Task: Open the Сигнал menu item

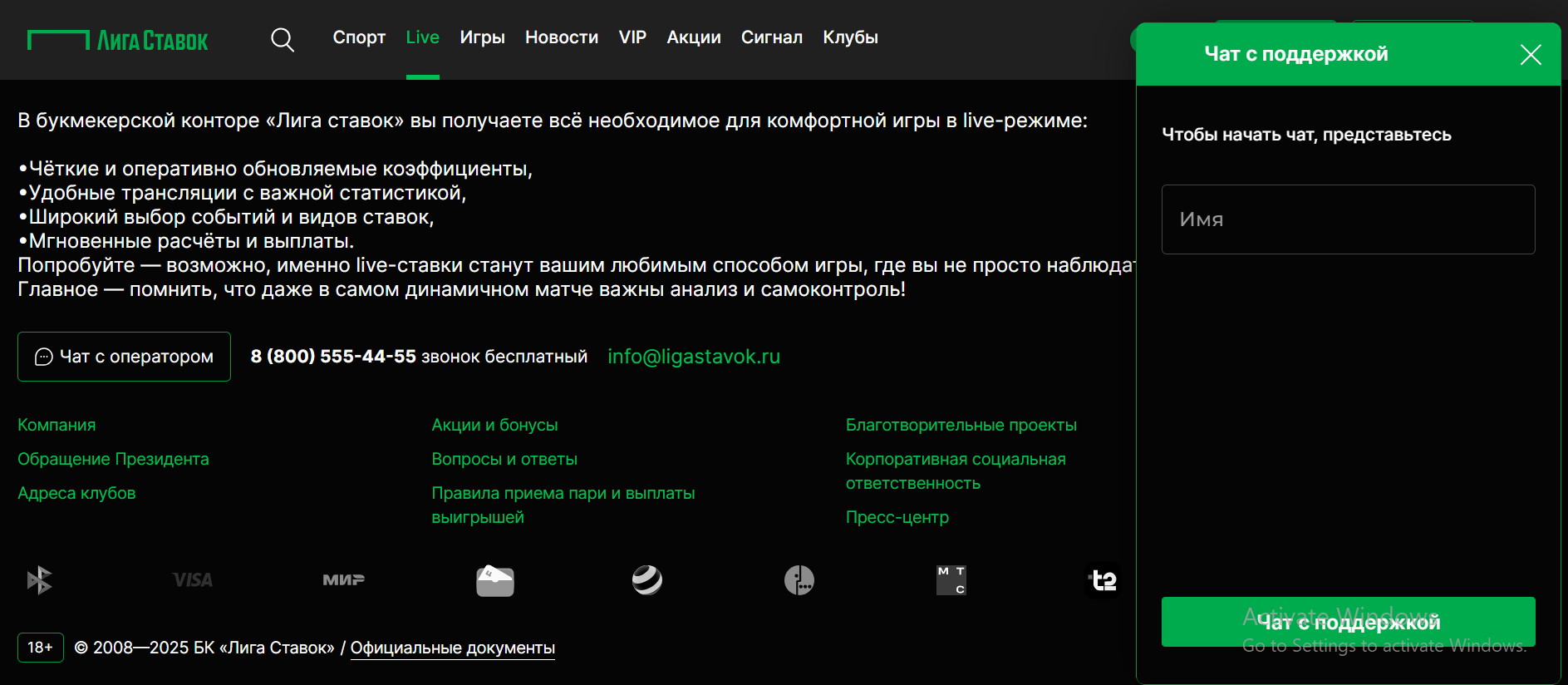Action: pyautogui.click(x=772, y=37)
